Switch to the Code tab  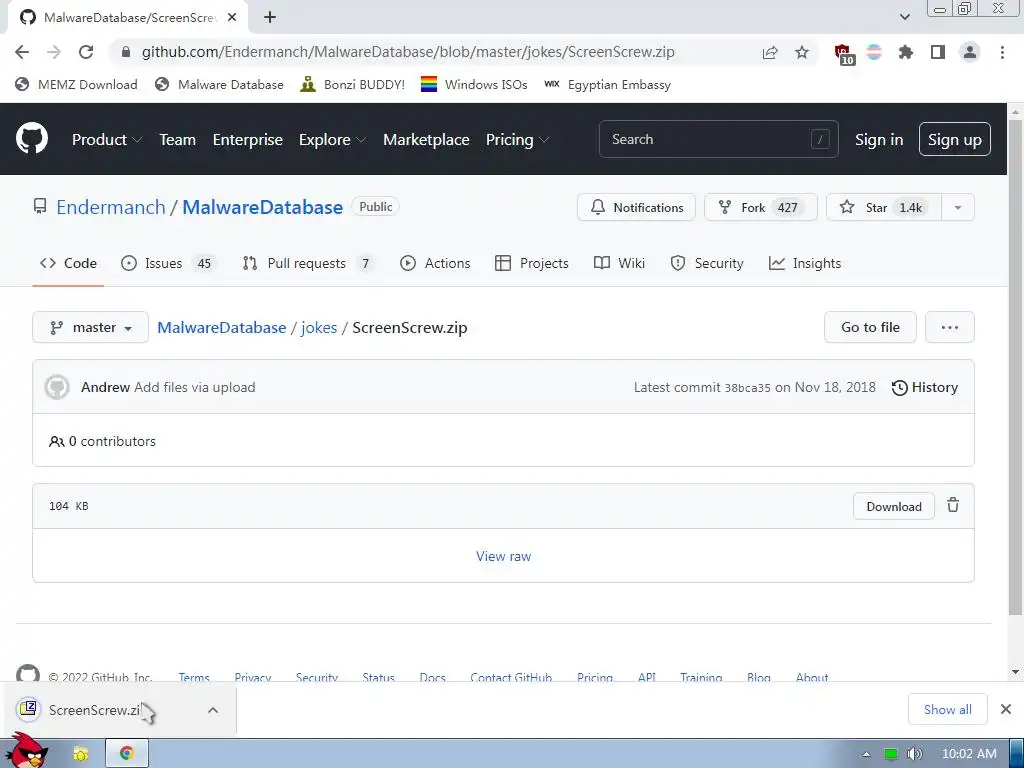tap(68, 263)
